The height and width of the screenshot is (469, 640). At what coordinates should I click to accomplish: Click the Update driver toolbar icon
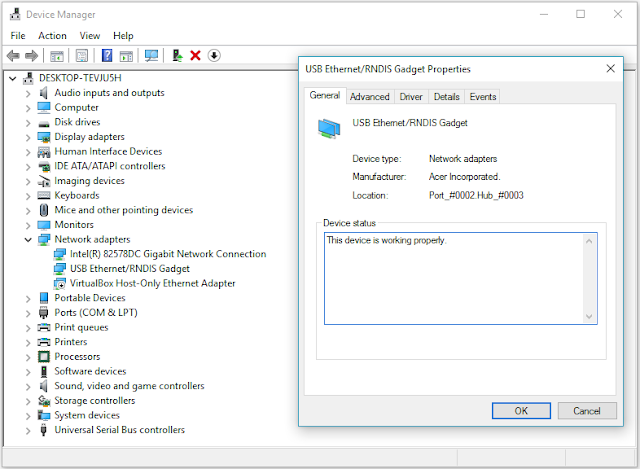tap(176, 56)
